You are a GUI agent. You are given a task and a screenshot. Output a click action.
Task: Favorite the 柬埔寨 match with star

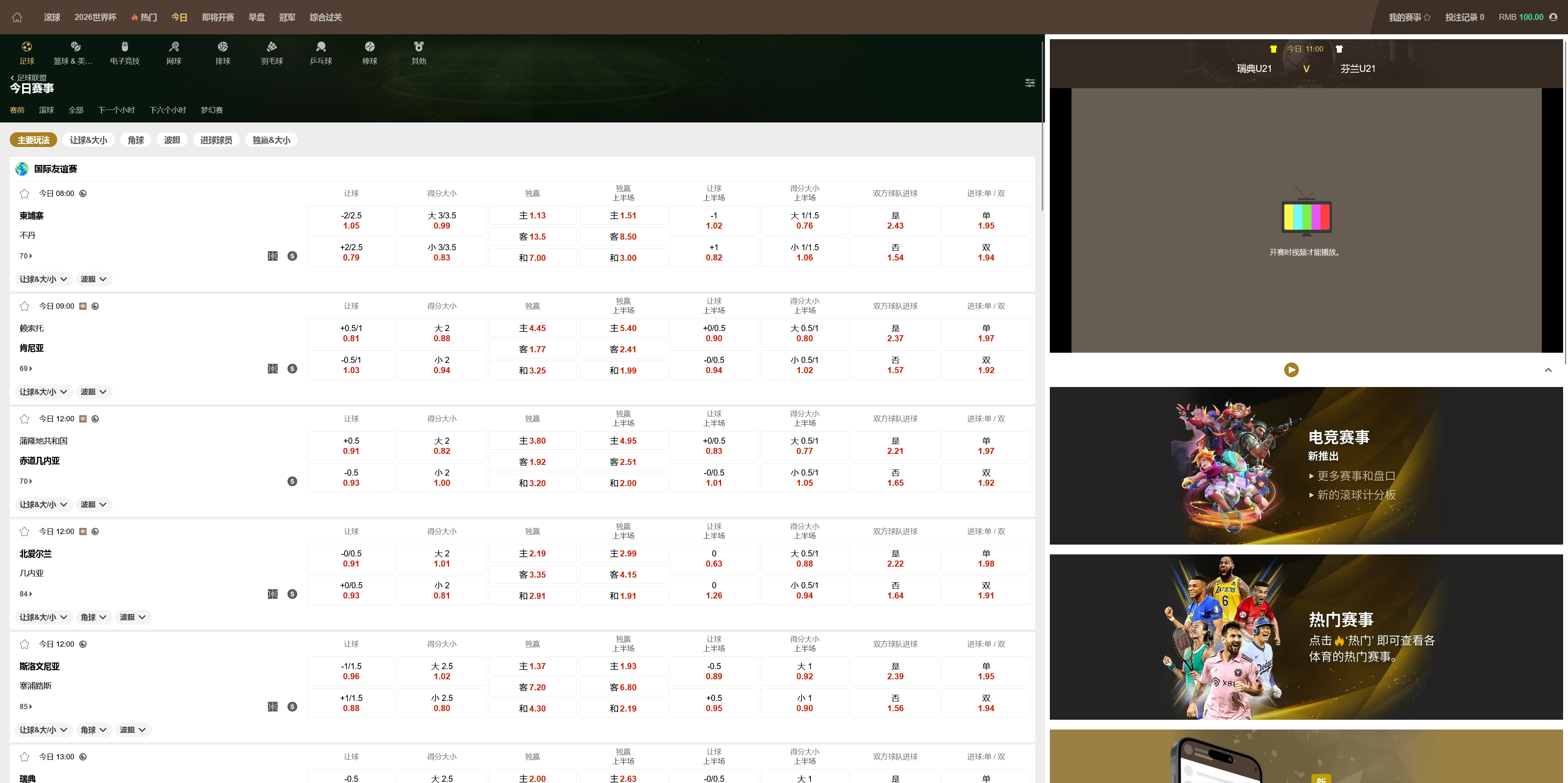24,194
